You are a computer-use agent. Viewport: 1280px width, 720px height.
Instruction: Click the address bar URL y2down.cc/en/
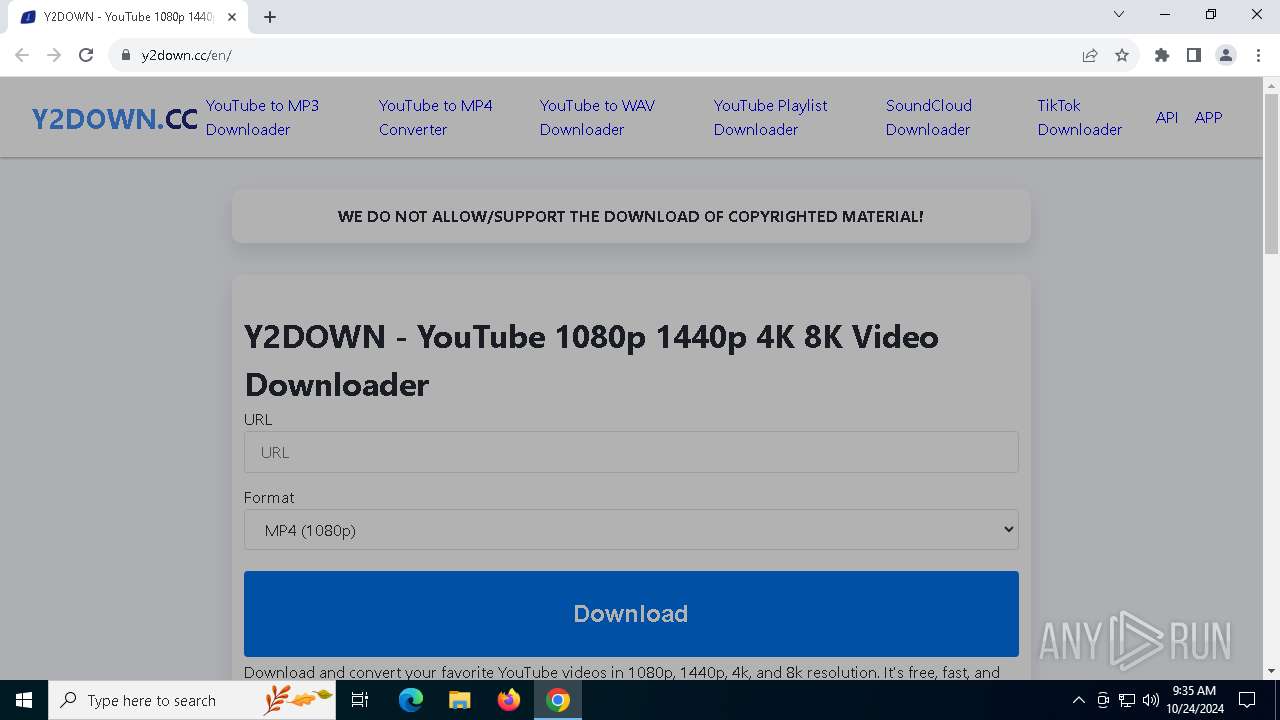(186, 55)
